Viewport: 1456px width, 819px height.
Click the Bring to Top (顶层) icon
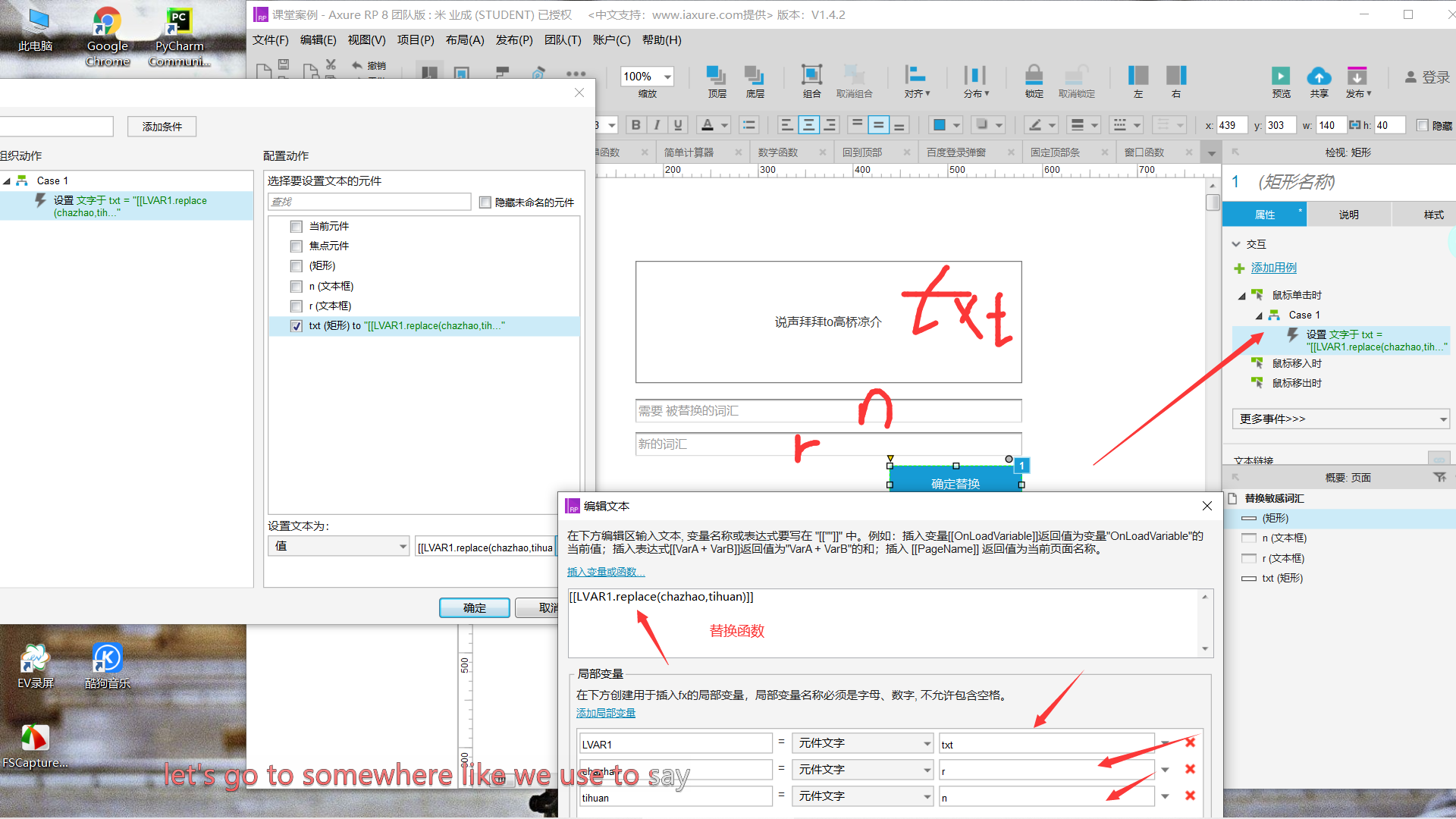(x=716, y=75)
